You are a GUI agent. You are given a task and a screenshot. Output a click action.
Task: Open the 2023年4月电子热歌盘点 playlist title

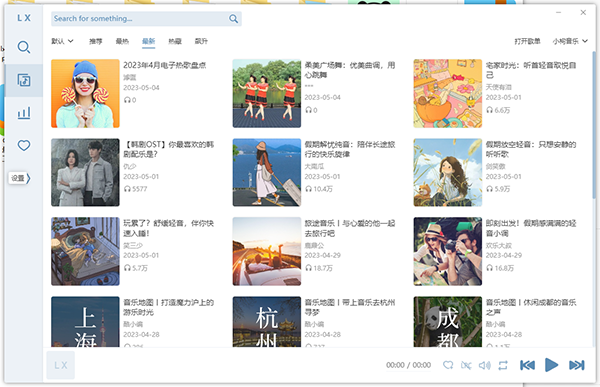[x=165, y=65]
